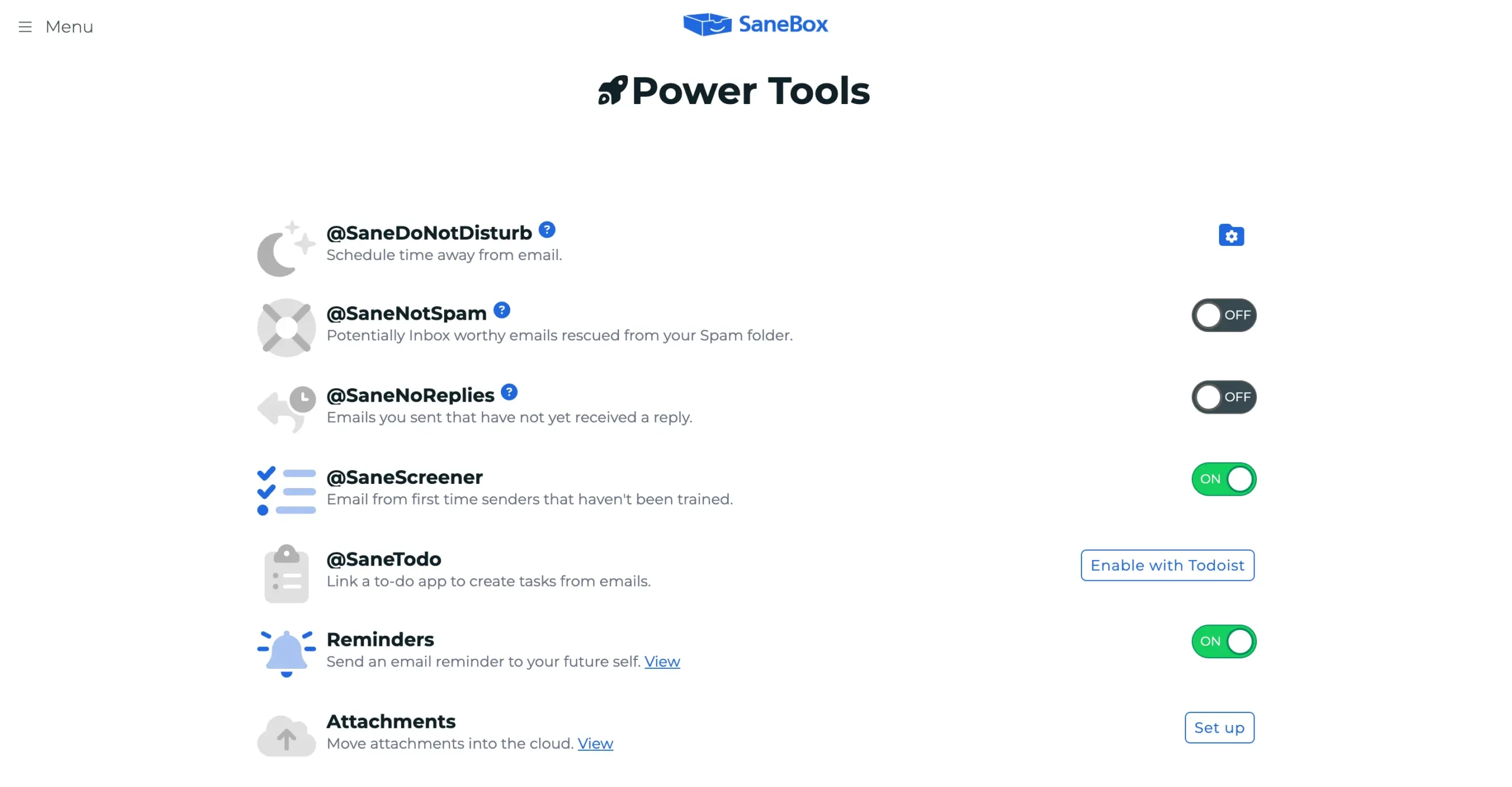Open the Menu label
The height and width of the screenshot is (787, 1512).
click(69, 27)
